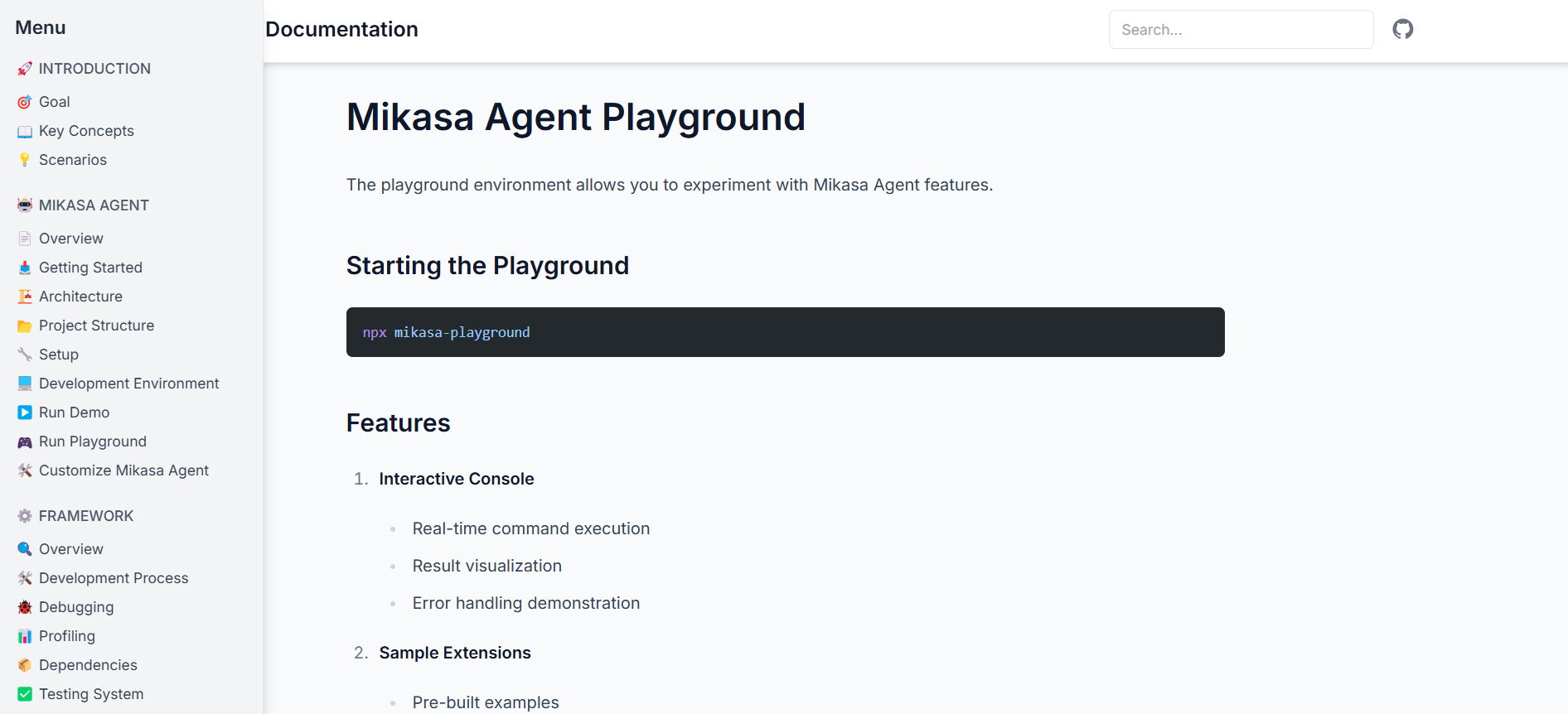This screenshot has height=714, width=1568.
Task: Open Framework Development Process page
Action: coord(114,578)
